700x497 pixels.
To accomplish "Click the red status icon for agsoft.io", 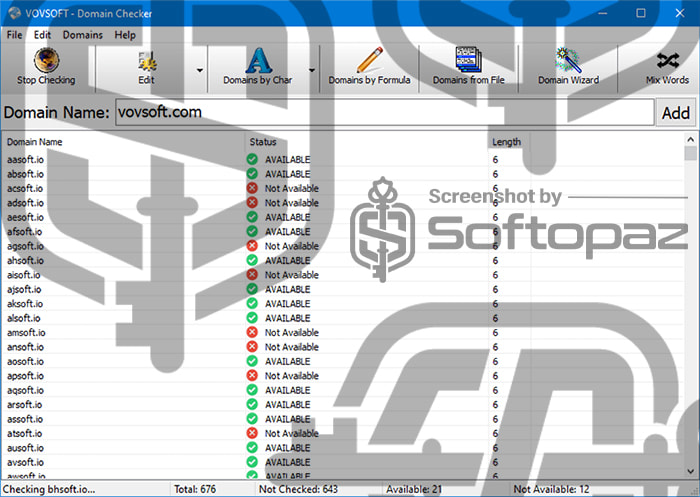I will [x=252, y=246].
